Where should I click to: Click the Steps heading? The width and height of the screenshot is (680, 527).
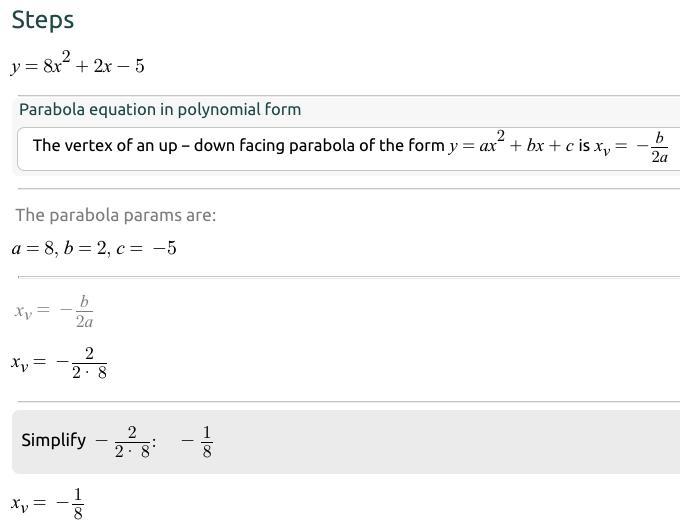[x=42, y=20]
